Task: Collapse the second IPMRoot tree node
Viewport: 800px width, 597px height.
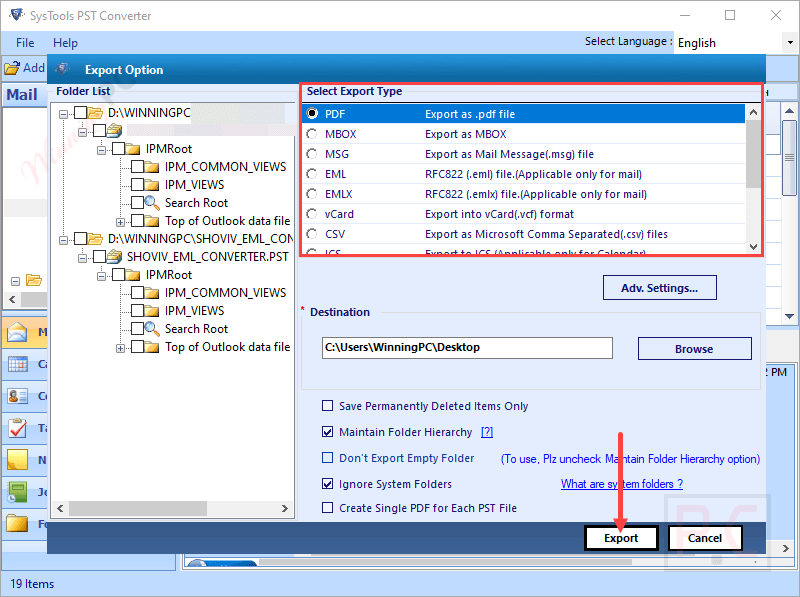Action: pyautogui.click(x=102, y=276)
